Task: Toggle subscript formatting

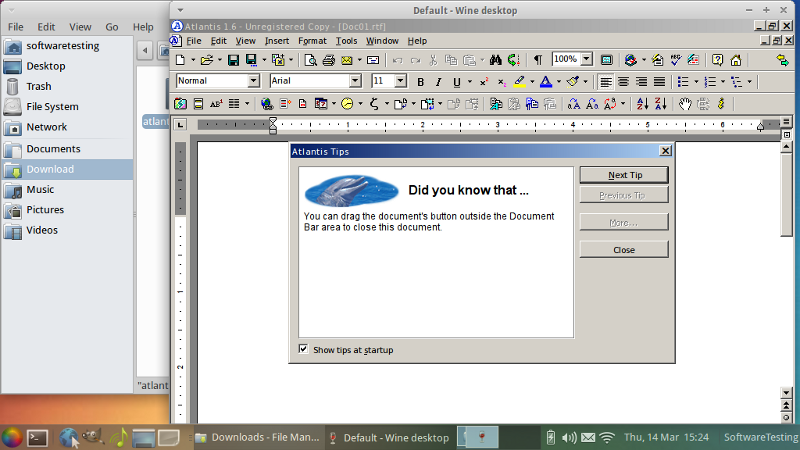Action: point(502,82)
